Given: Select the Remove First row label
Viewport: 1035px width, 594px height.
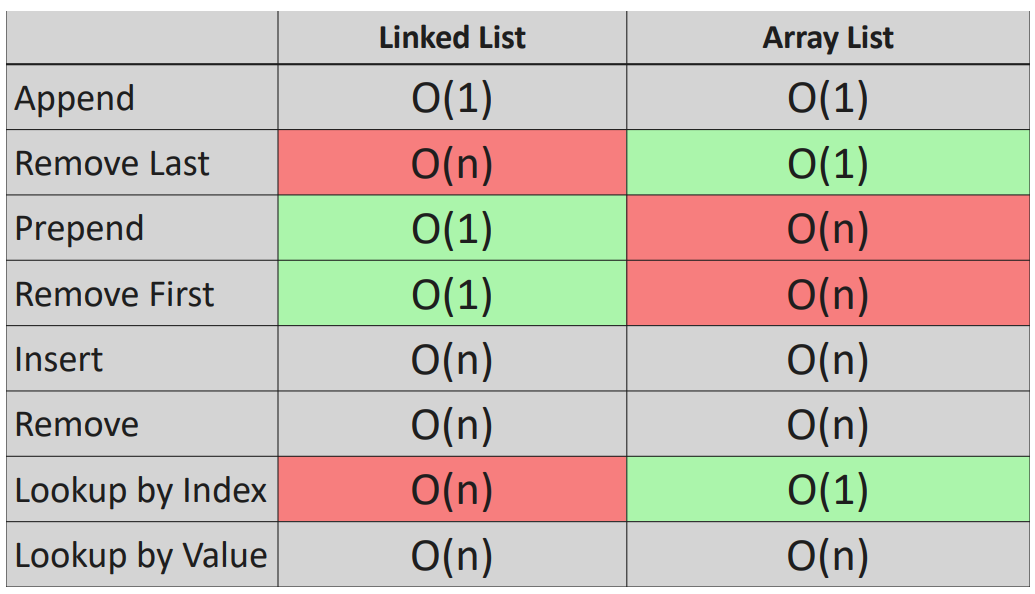Looking at the screenshot, I should (114, 294).
